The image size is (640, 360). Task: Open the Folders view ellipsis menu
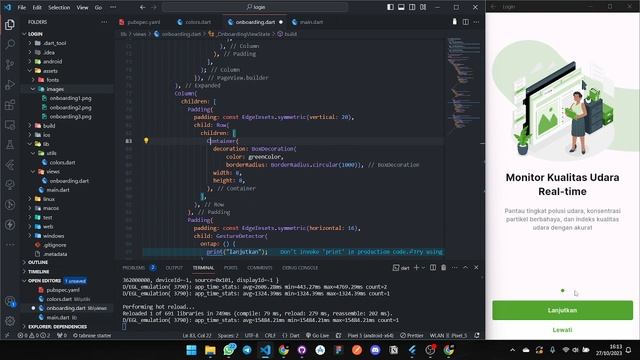click(104, 22)
